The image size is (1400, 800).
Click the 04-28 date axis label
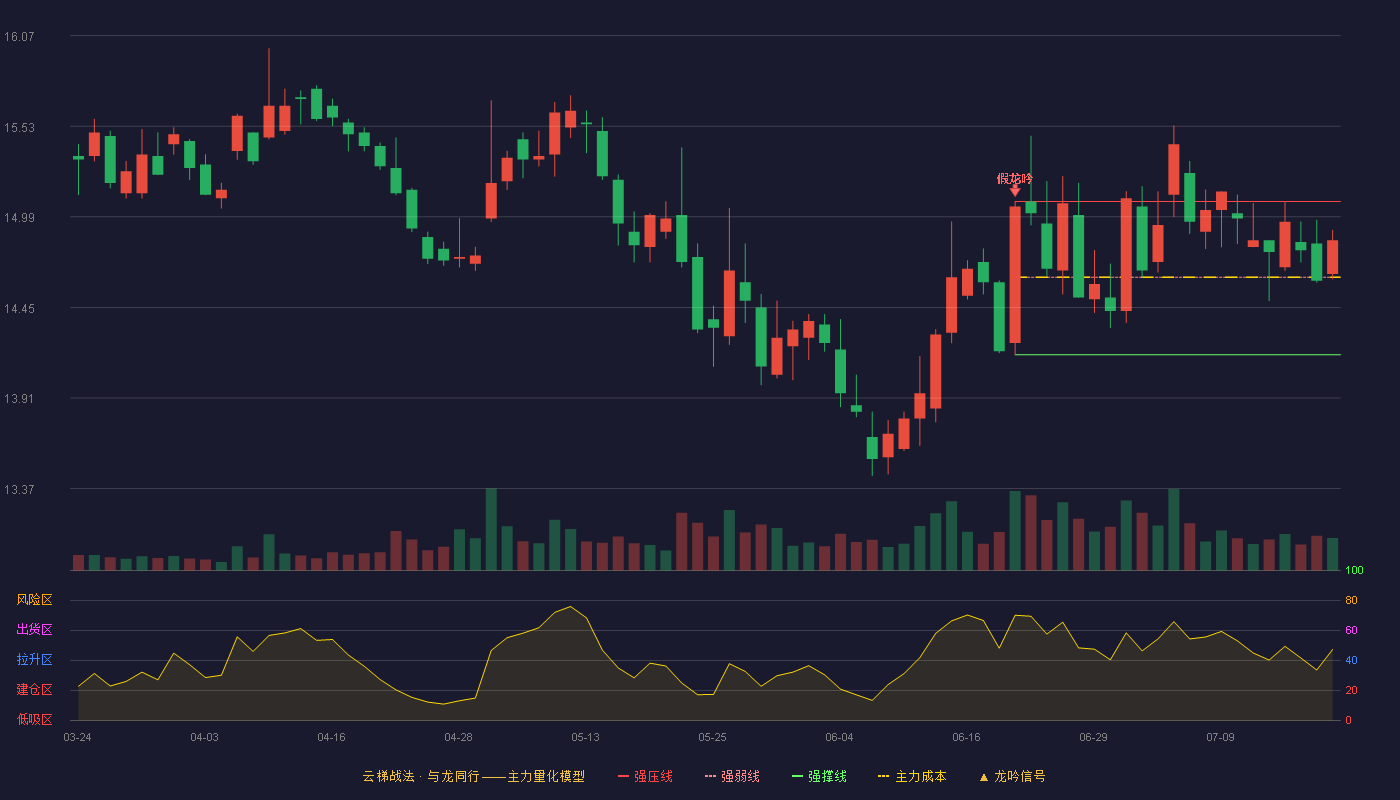coord(458,737)
